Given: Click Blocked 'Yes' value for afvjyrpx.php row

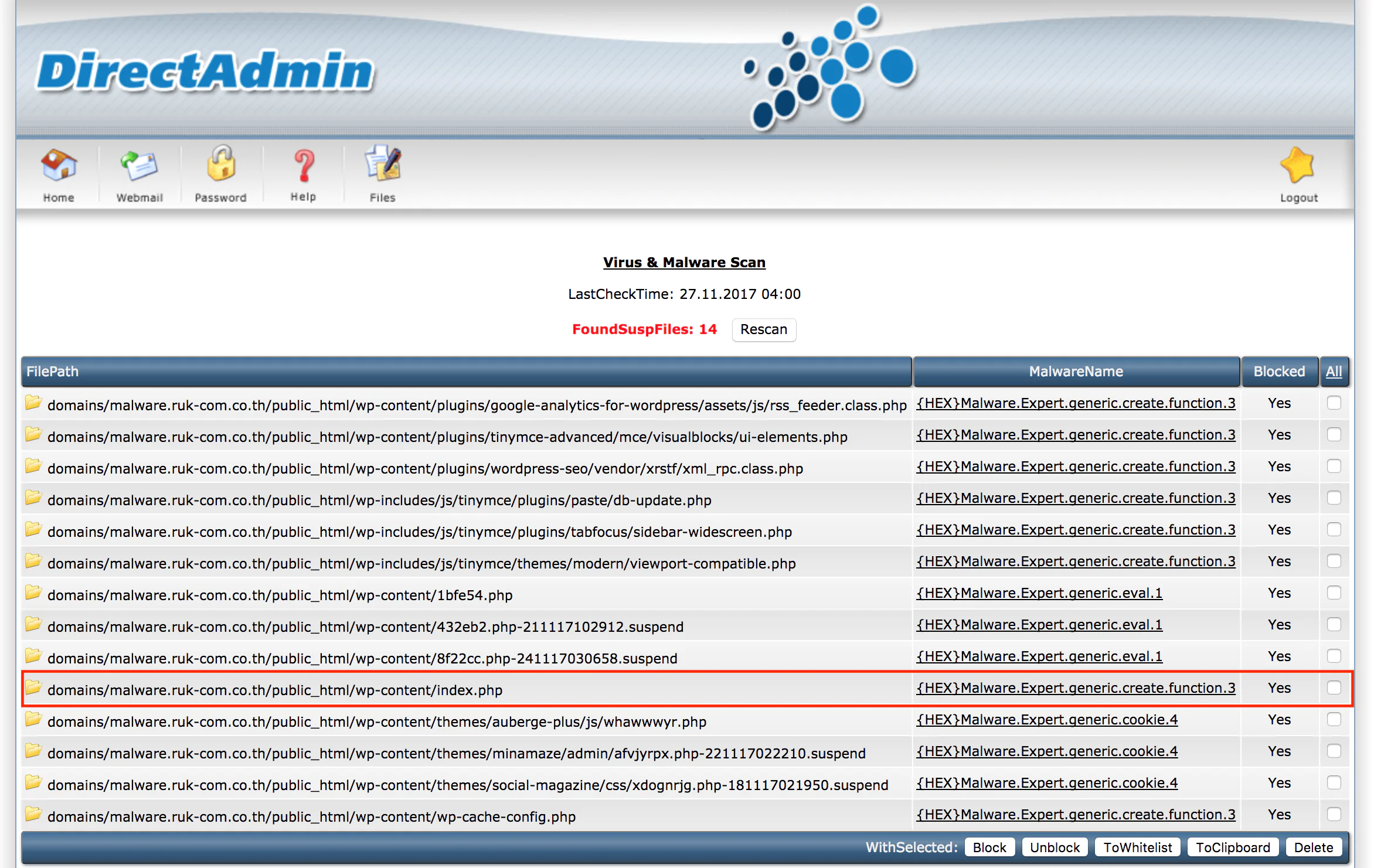Looking at the screenshot, I should click(1279, 751).
